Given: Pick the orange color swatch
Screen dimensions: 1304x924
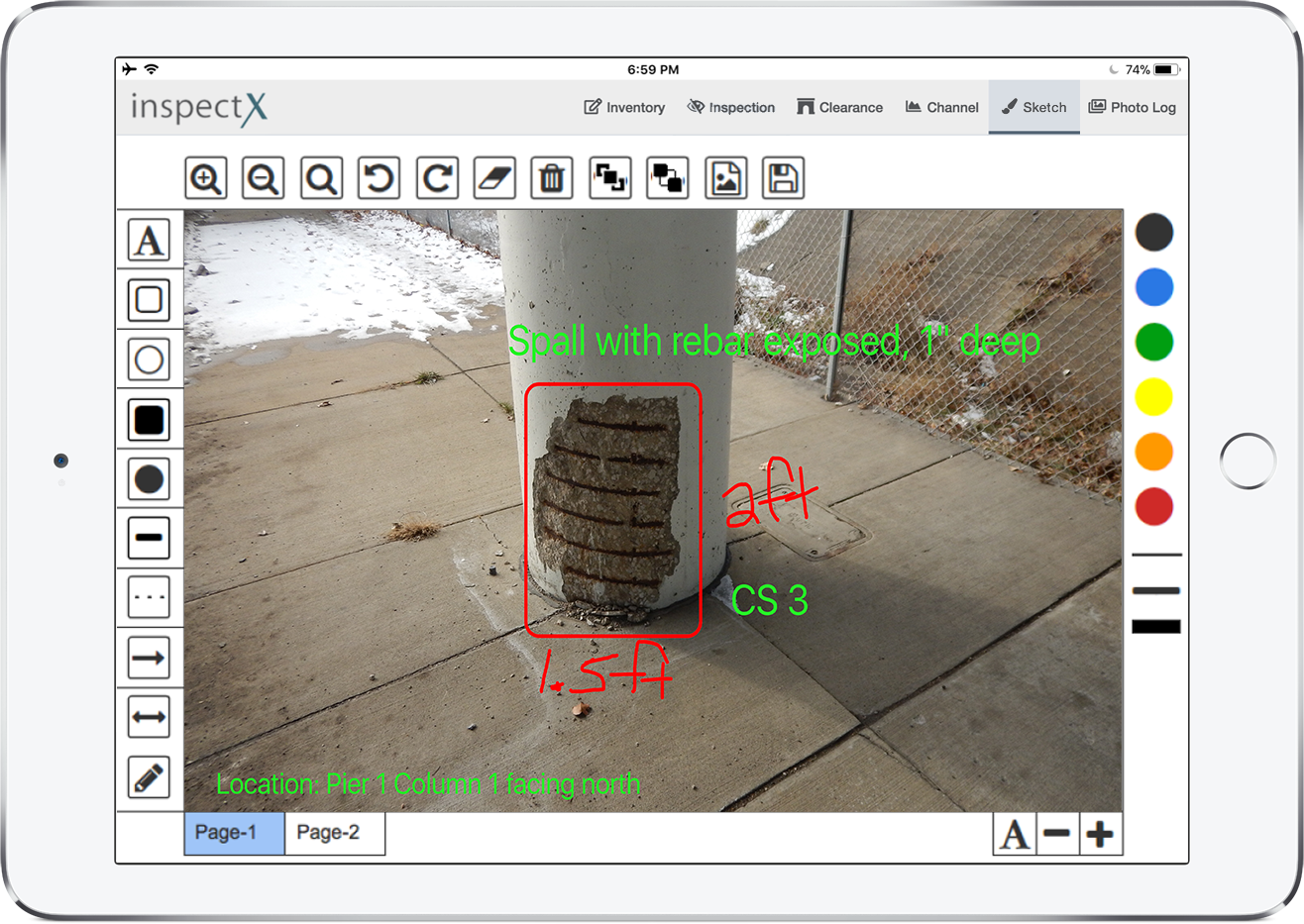Looking at the screenshot, I should tap(1154, 452).
